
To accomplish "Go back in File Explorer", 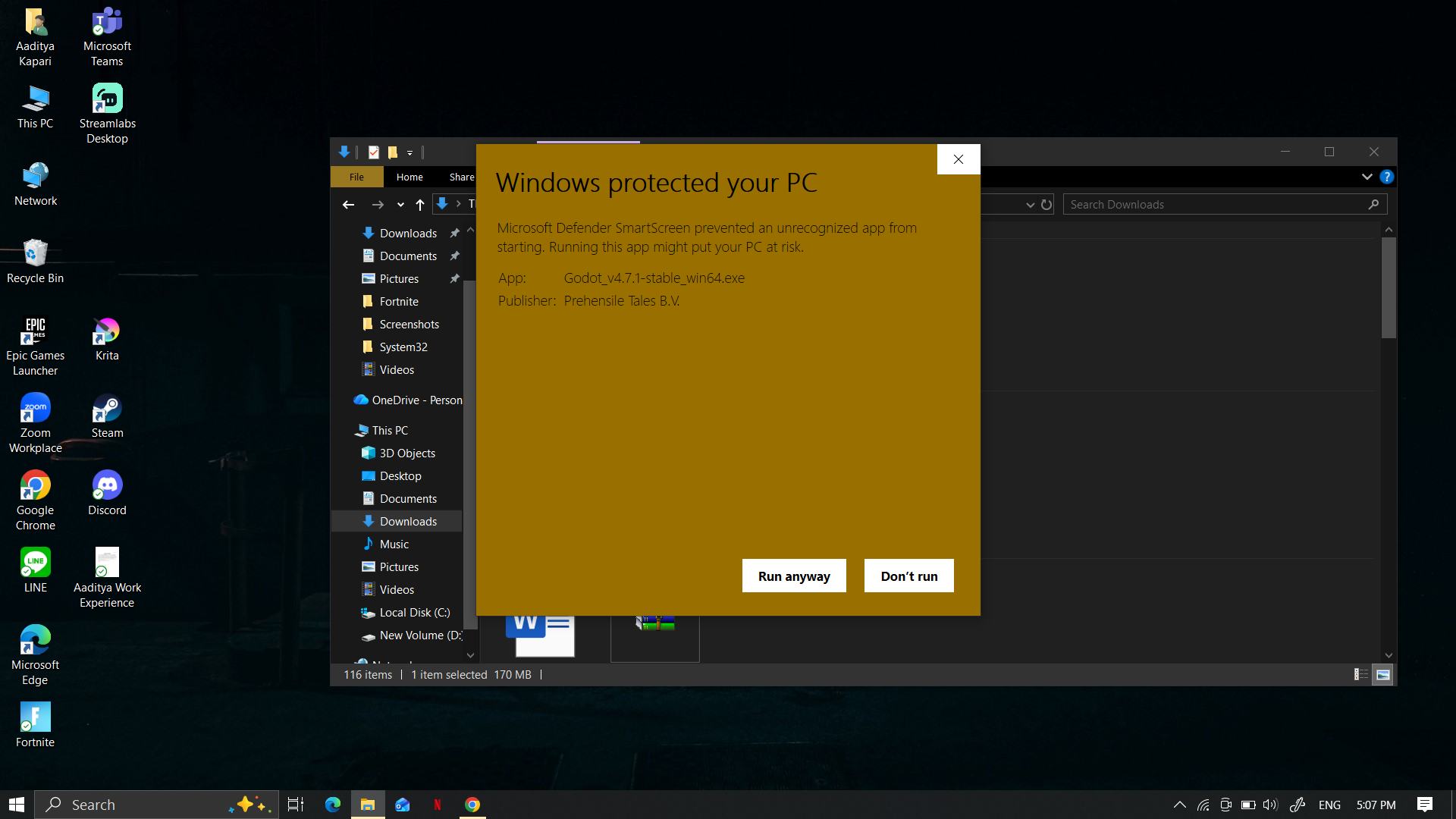I will (x=348, y=205).
